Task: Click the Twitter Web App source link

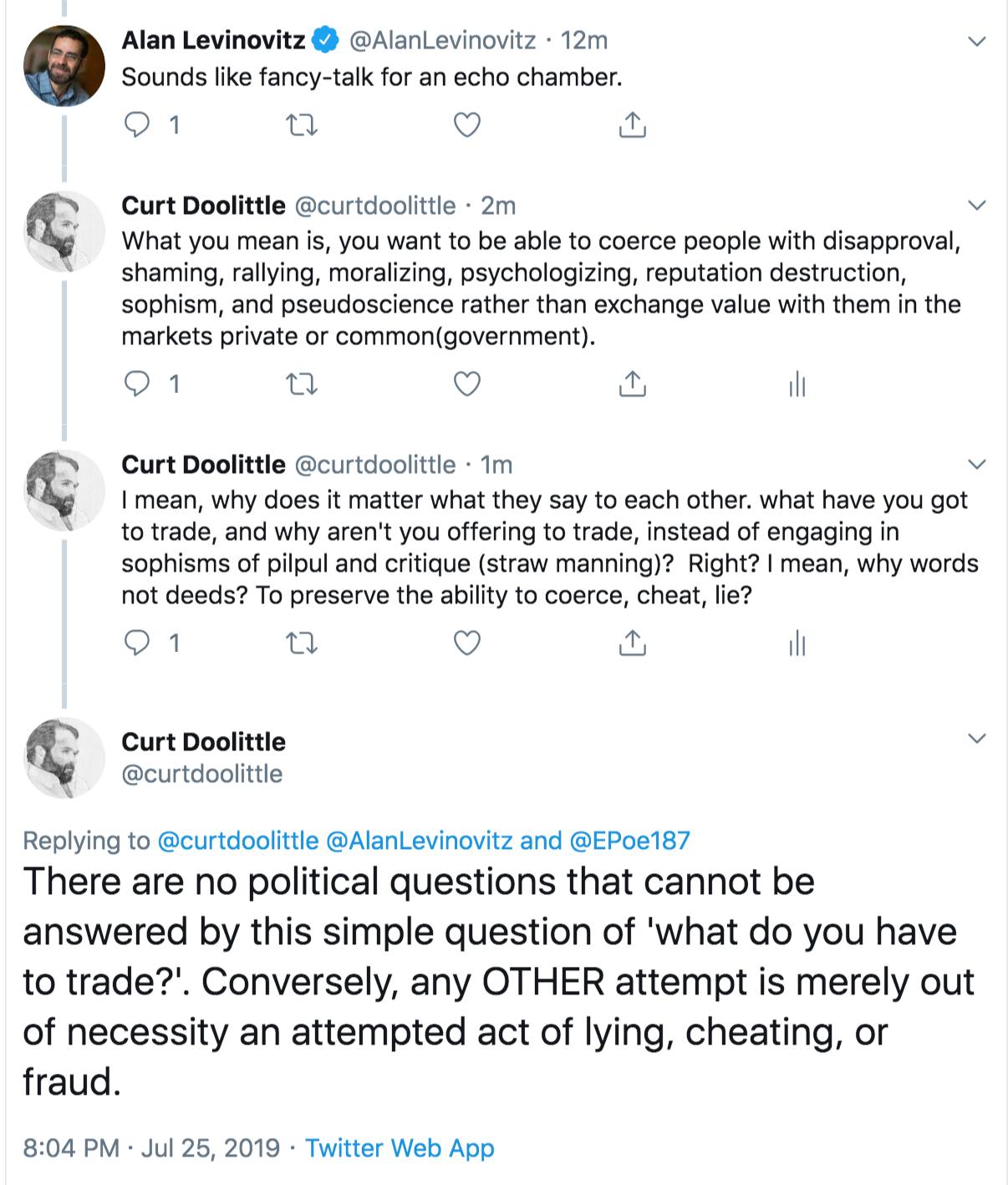Action: coord(400,1148)
